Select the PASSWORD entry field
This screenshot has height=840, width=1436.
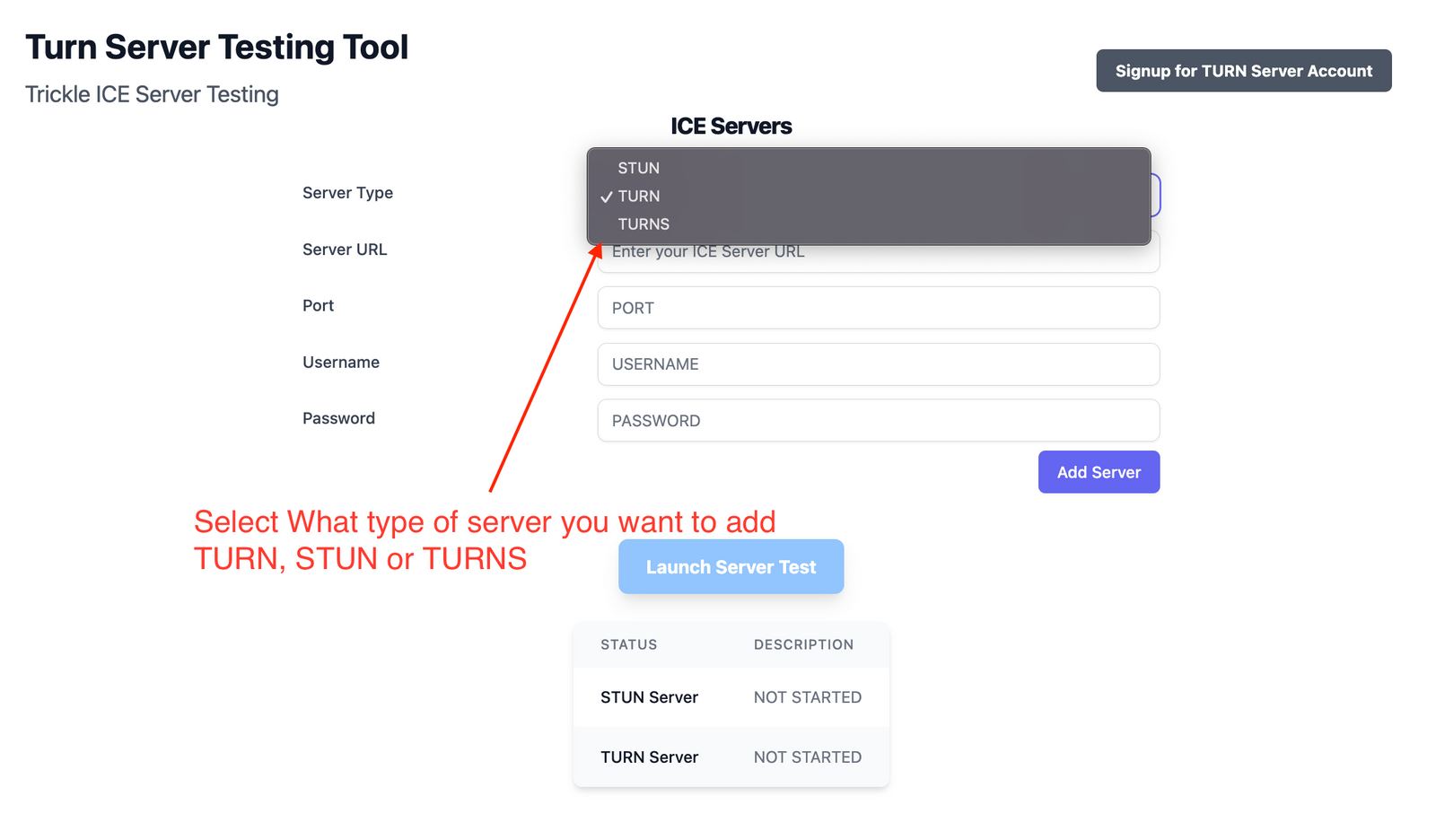[x=878, y=420]
